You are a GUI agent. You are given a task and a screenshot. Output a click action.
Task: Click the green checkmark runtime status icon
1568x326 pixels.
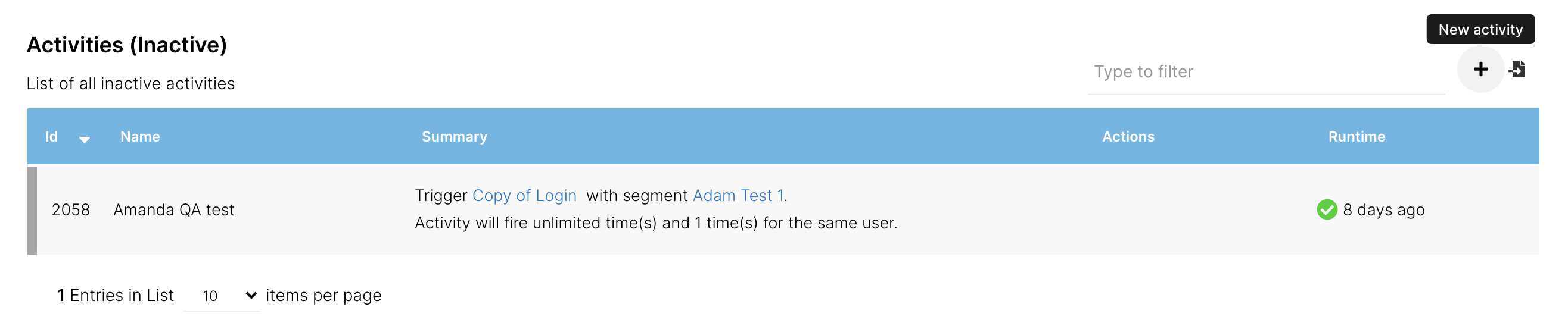(x=1326, y=210)
